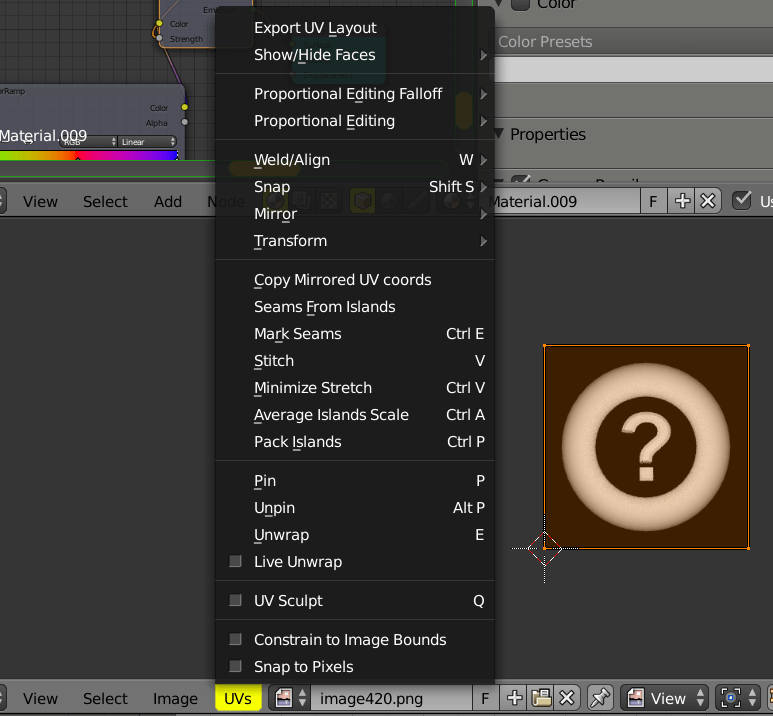The height and width of the screenshot is (716, 773).
Task: Open the pivot point selector icon
Action: [x=738, y=698]
